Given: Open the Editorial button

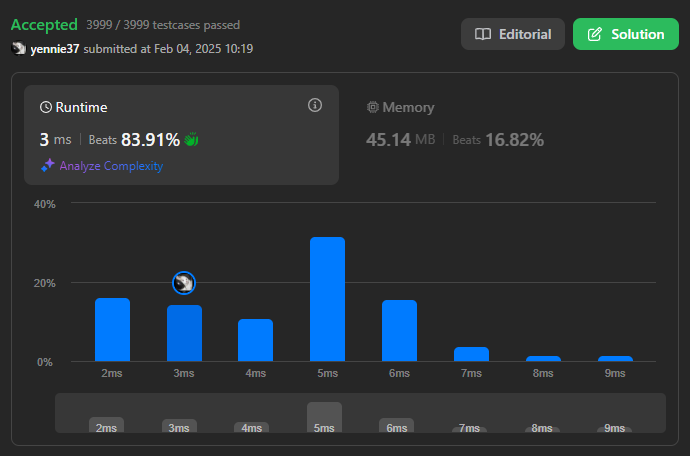Looking at the screenshot, I should 513,34.
